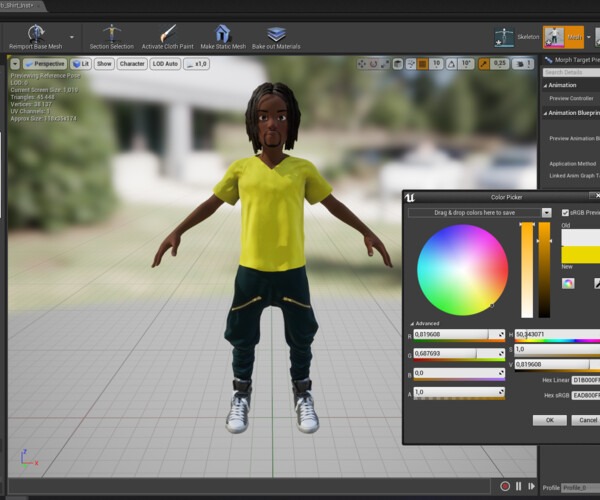Viewport: 600px width, 500px height.
Task: Click the Old color swatch
Action: tap(580, 238)
